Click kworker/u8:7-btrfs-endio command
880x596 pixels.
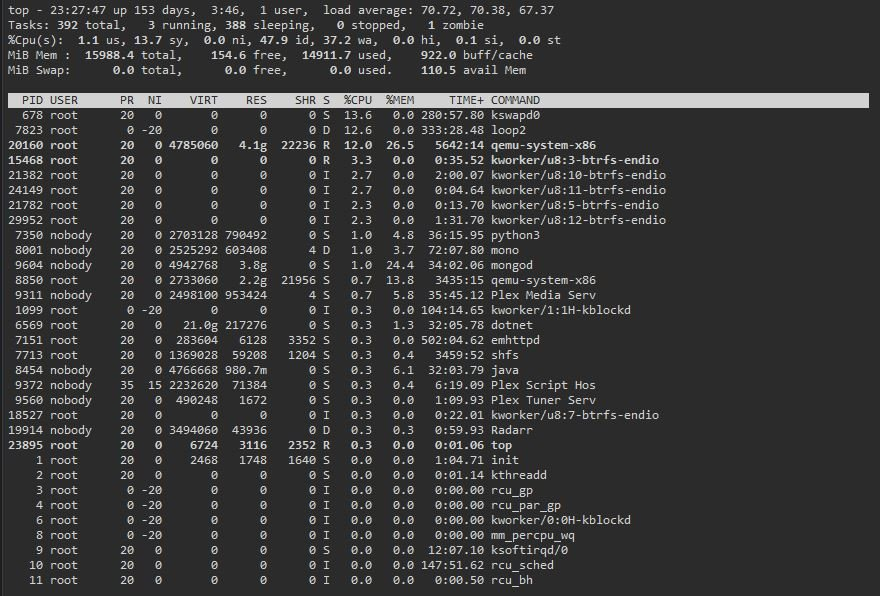(x=575, y=415)
